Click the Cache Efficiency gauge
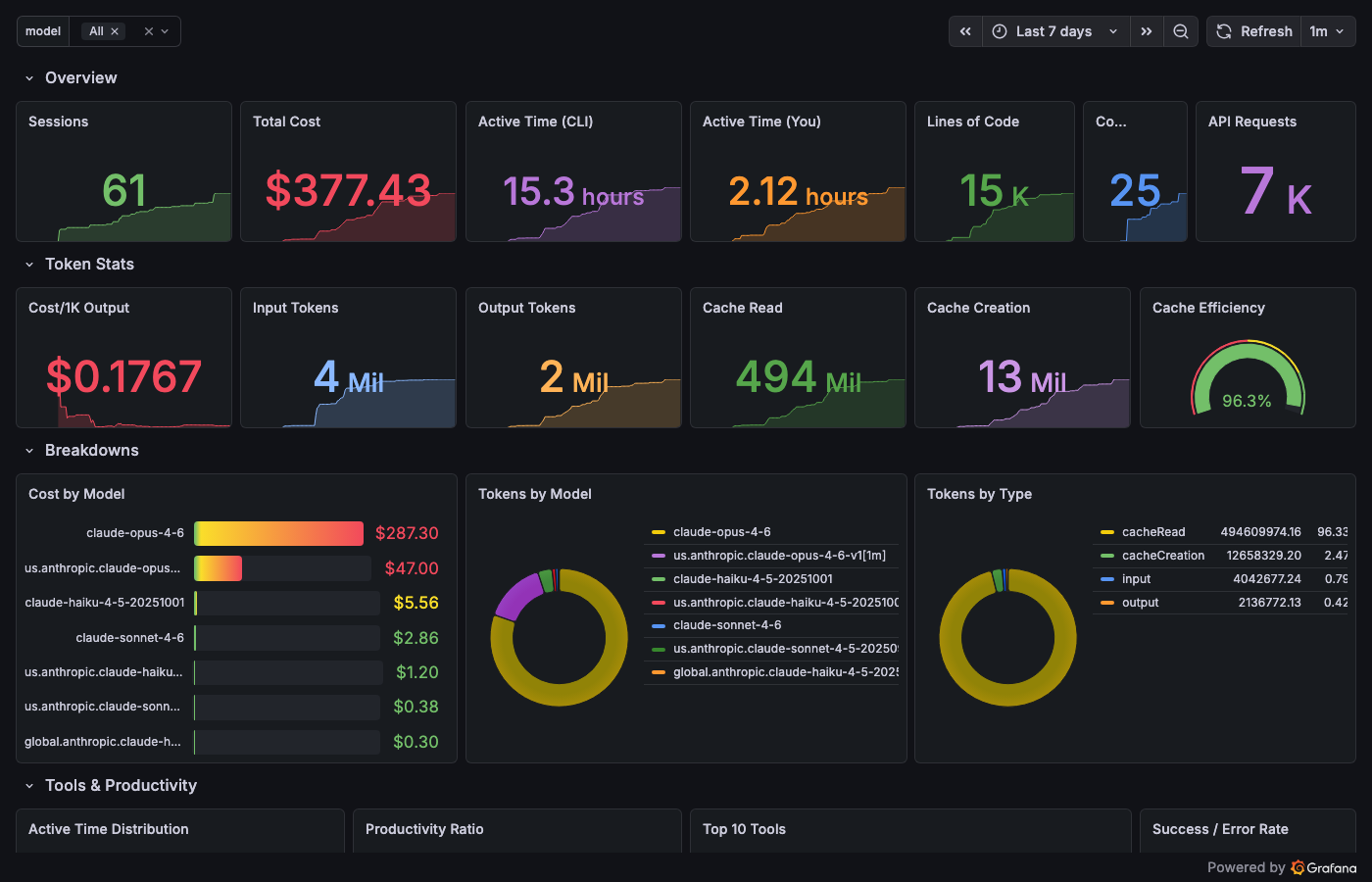The width and height of the screenshot is (1372, 882). coord(1247,377)
